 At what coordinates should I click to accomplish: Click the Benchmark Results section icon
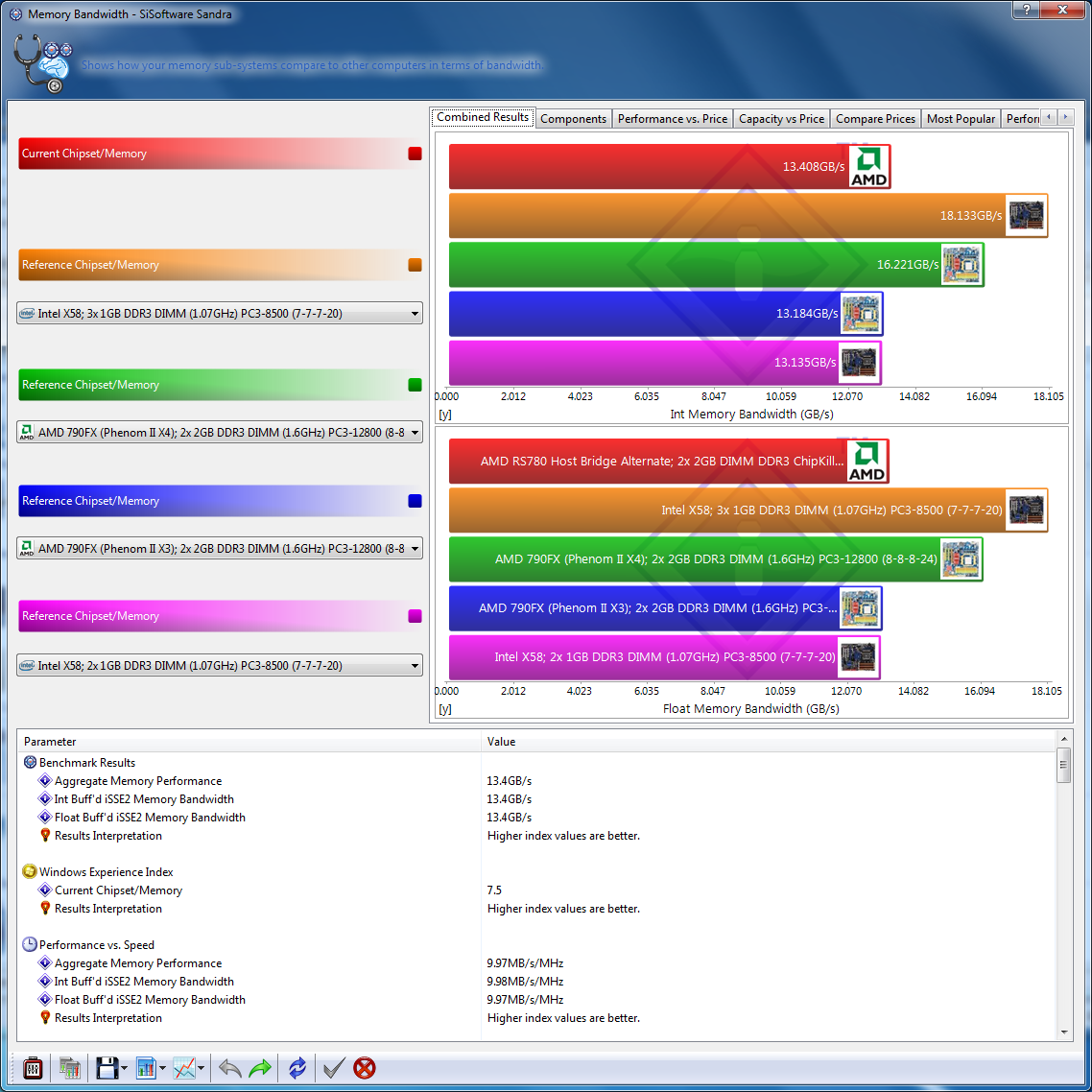pos(30,762)
